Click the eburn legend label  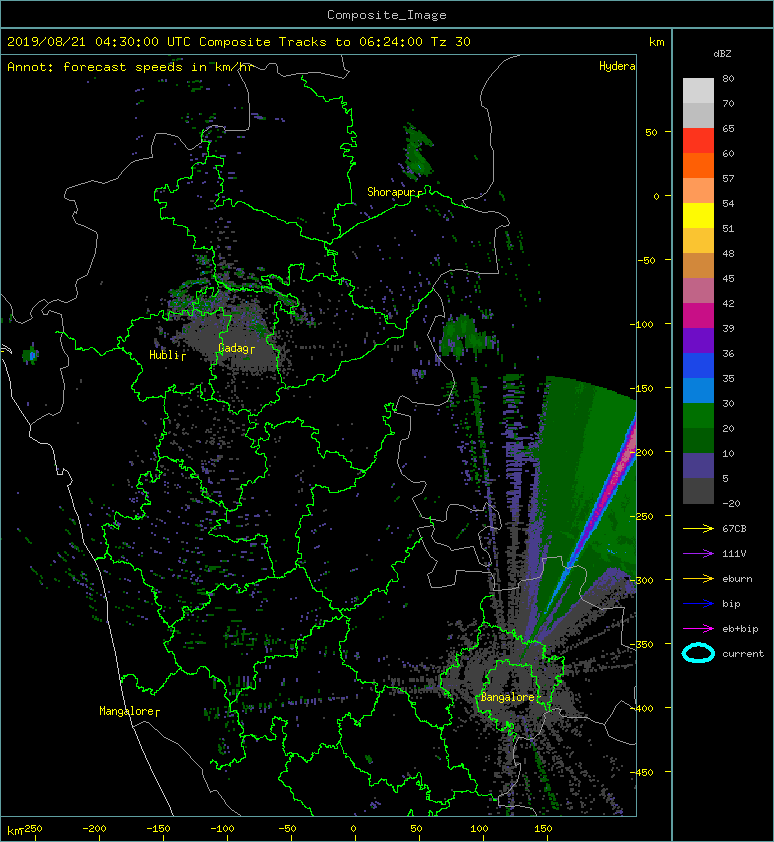pyautogui.click(x=737, y=579)
